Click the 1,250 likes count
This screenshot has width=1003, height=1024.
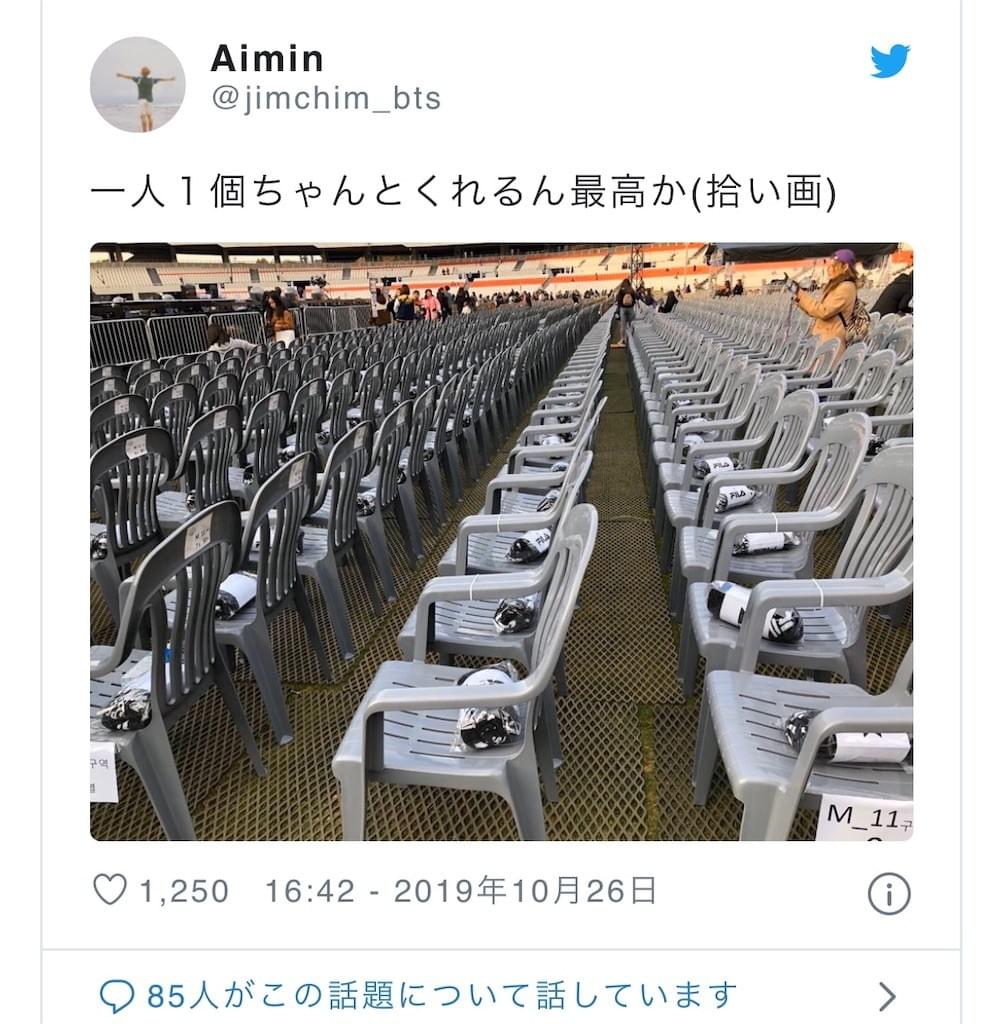pos(184,891)
